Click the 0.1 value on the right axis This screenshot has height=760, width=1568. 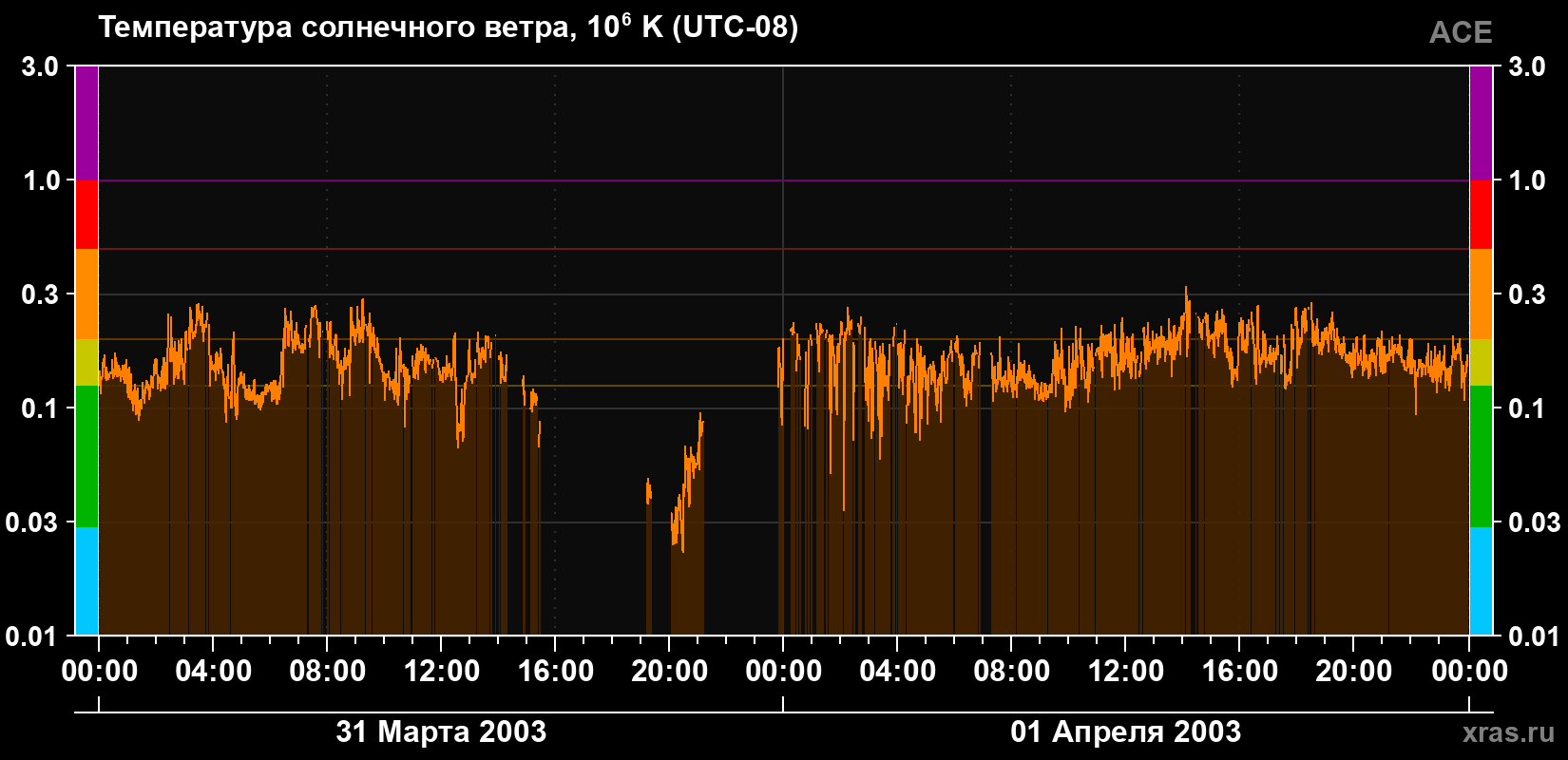coord(1527,408)
